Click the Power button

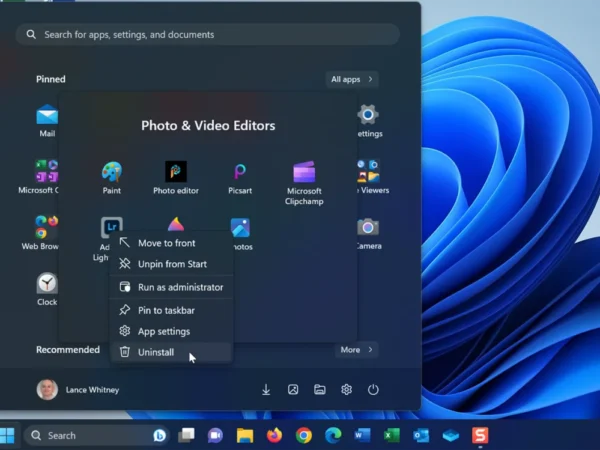373,390
